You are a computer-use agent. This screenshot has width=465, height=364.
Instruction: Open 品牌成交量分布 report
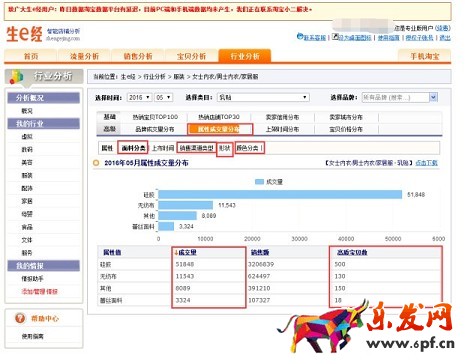(x=154, y=129)
